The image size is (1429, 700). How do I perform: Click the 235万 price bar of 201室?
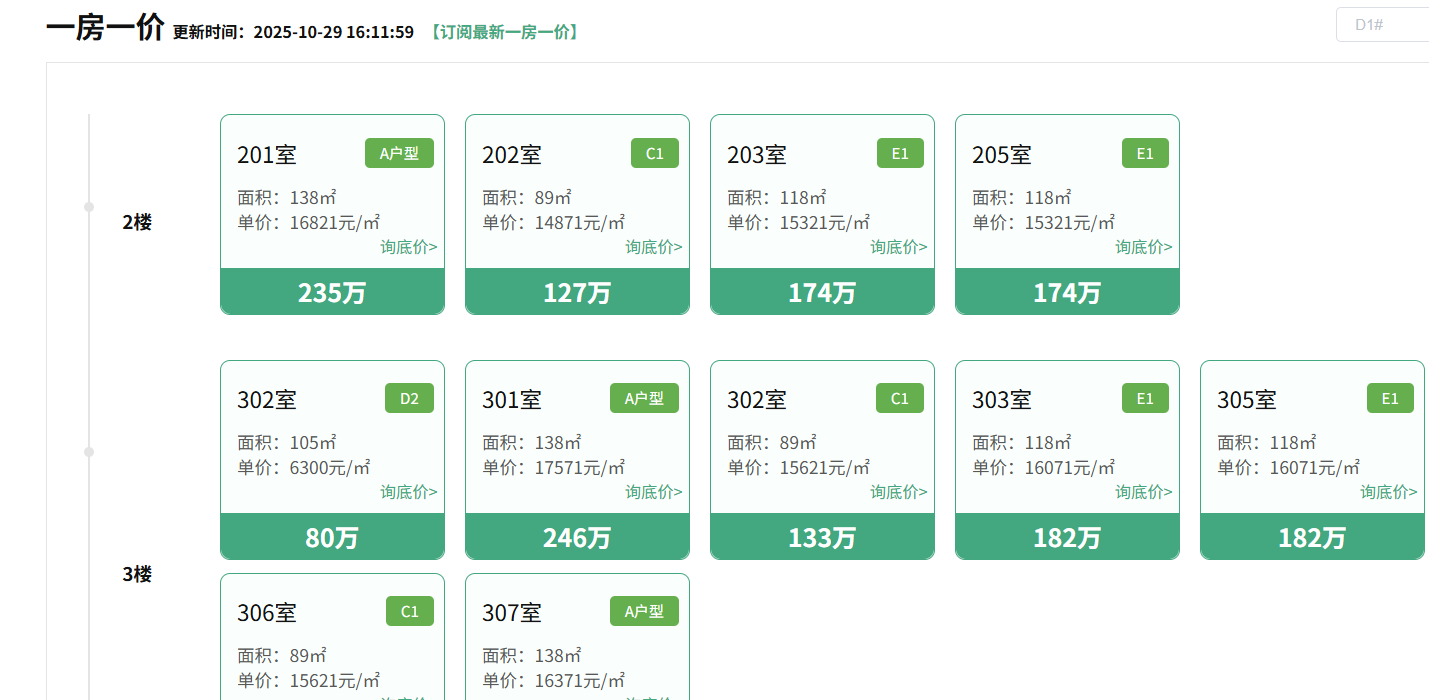[x=332, y=292]
